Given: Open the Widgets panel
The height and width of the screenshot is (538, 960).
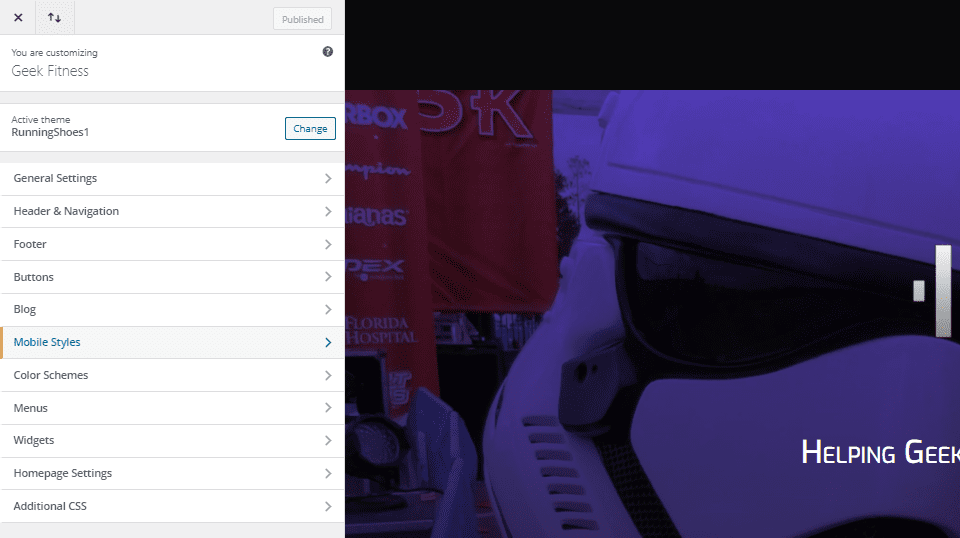Looking at the screenshot, I should pyautogui.click(x=172, y=441).
